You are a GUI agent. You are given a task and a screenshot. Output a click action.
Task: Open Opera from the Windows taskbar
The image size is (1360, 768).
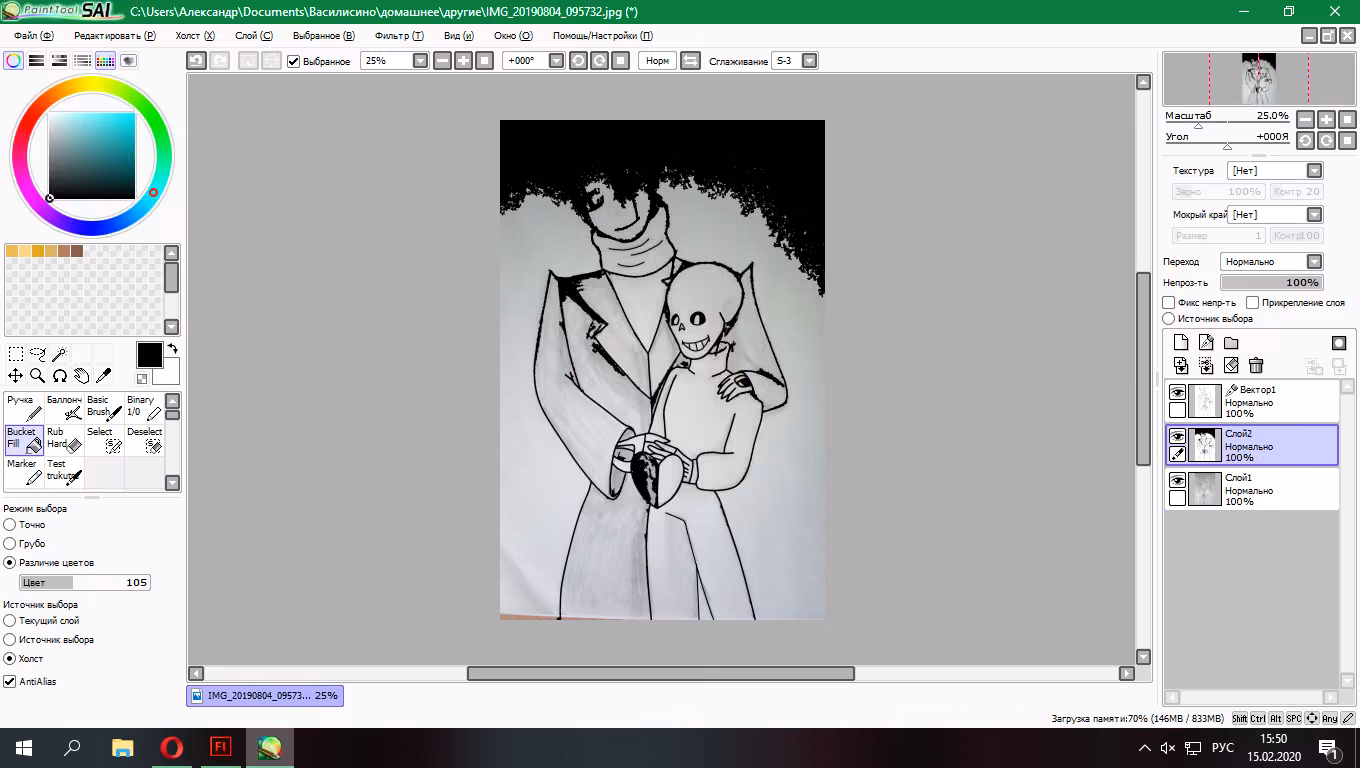tap(172, 747)
